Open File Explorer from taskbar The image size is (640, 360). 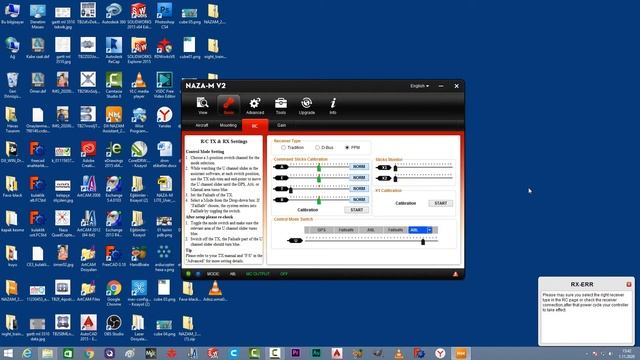pos(48,353)
